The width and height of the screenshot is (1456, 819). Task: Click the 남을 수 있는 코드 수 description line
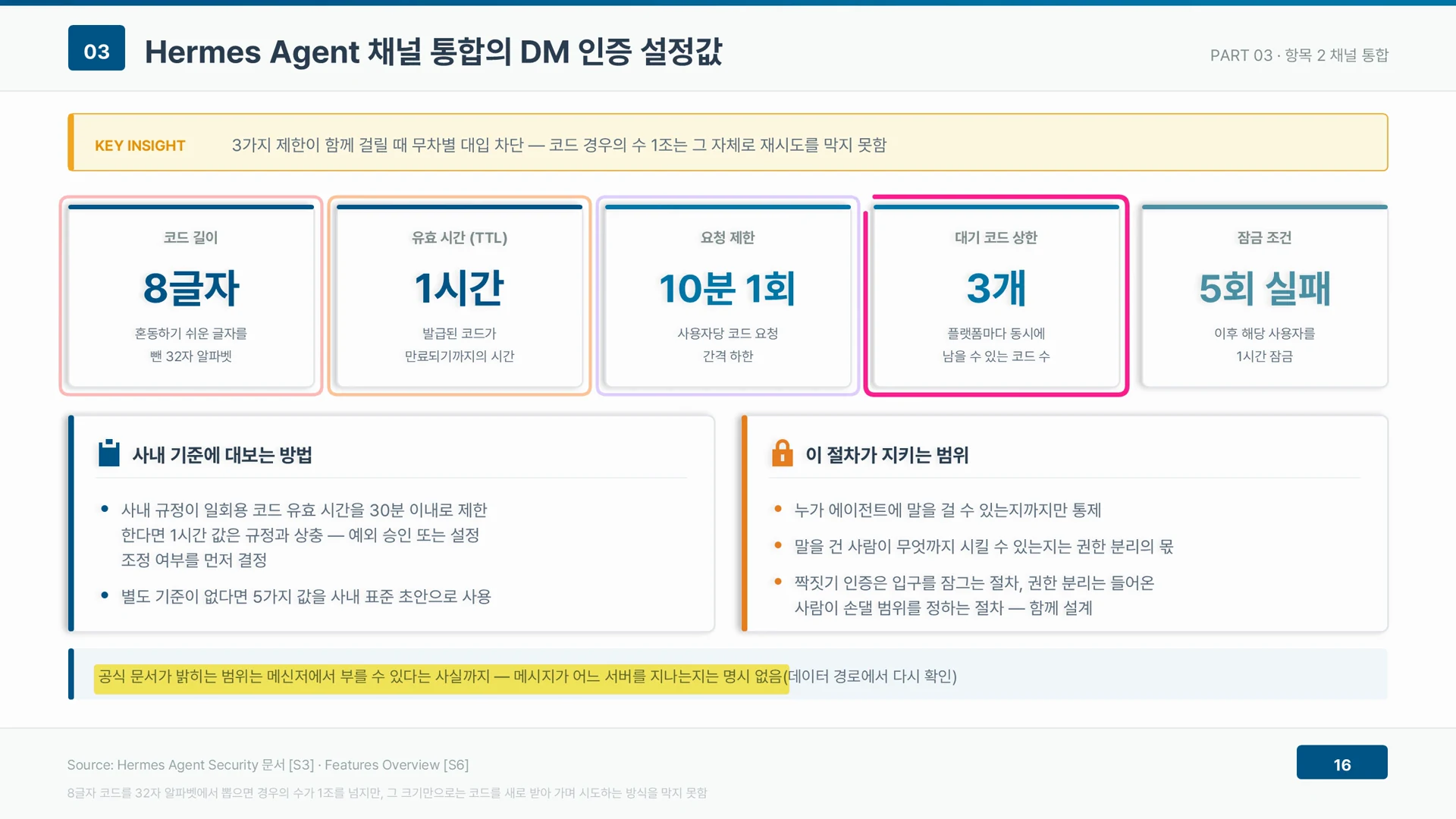pyautogui.click(x=996, y=356)
